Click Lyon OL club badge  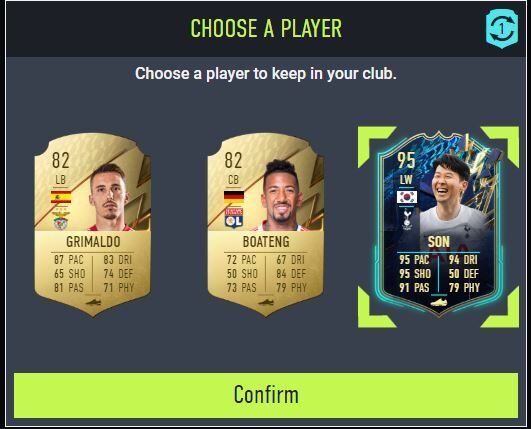click(x=234, y=218)
